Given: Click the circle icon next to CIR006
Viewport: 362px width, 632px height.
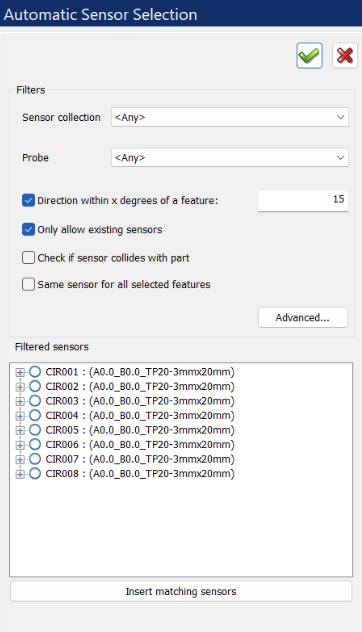Looking at the screenshot, I should [x=35, y=444].
